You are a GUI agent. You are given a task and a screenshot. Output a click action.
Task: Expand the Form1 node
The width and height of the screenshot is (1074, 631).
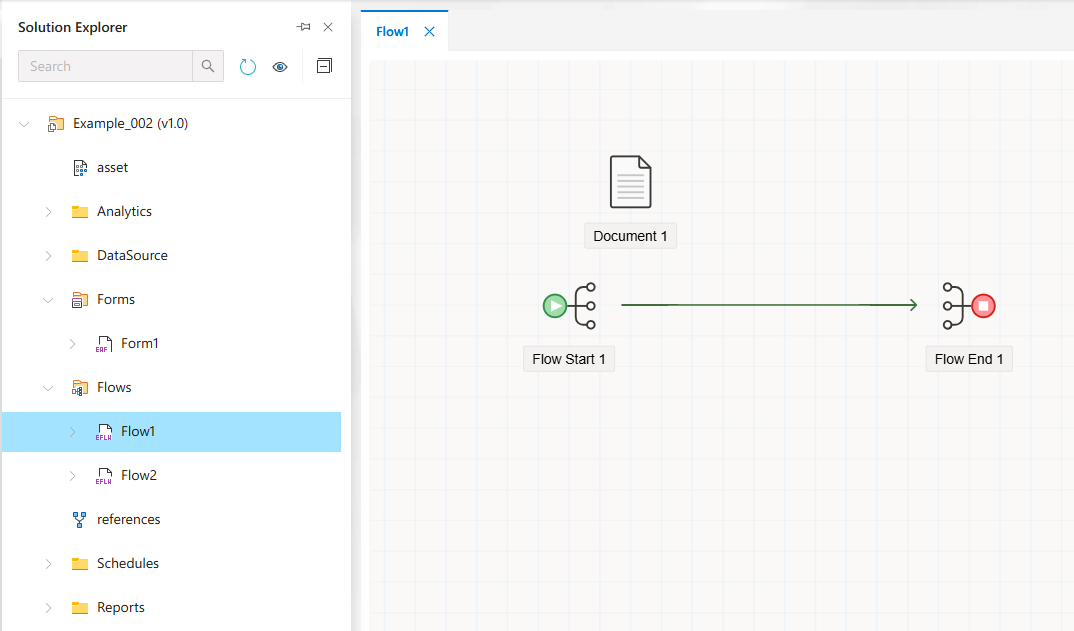[72, 344]
